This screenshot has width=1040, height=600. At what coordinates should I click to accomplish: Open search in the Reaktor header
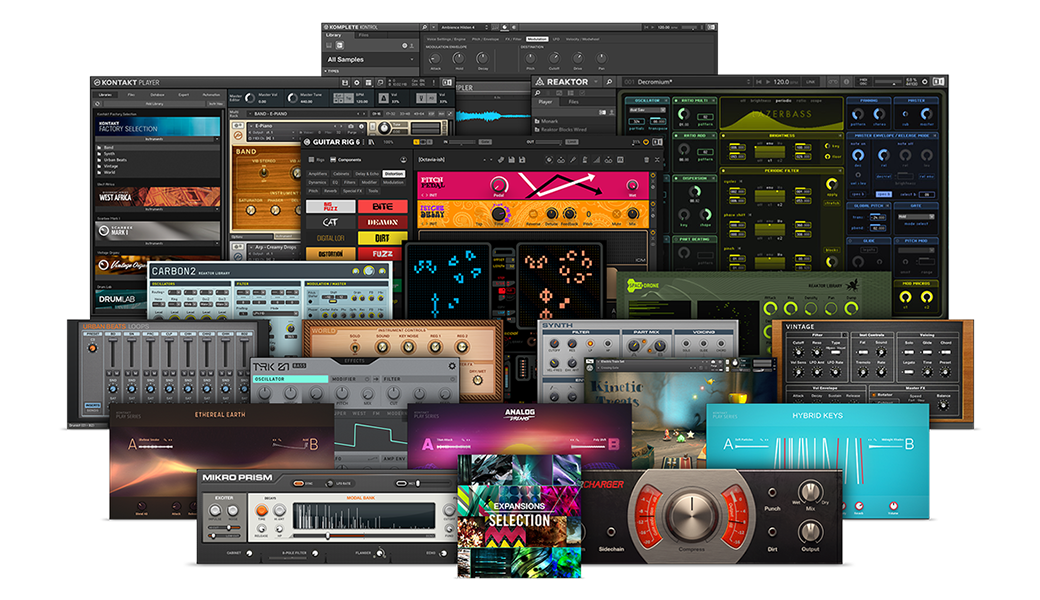pos(608,82)
